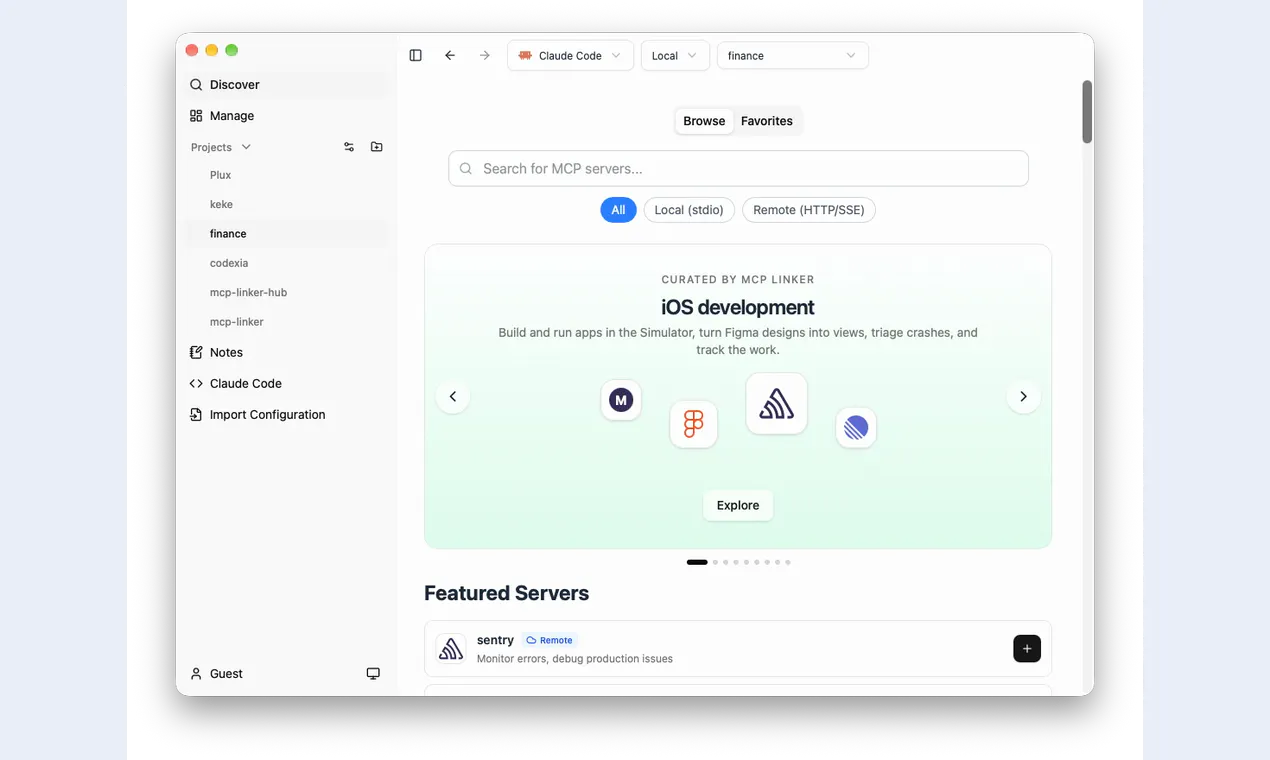Image resolution: width=1270 pixels, height=760 pixels.
Task: Go back with the left arrow
Action: coord(450,56)
